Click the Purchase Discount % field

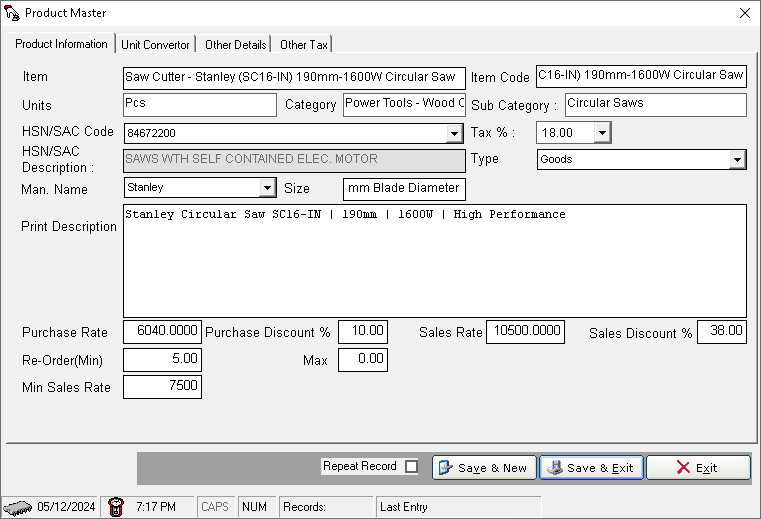pyautogui.click(x=363, y=332)
